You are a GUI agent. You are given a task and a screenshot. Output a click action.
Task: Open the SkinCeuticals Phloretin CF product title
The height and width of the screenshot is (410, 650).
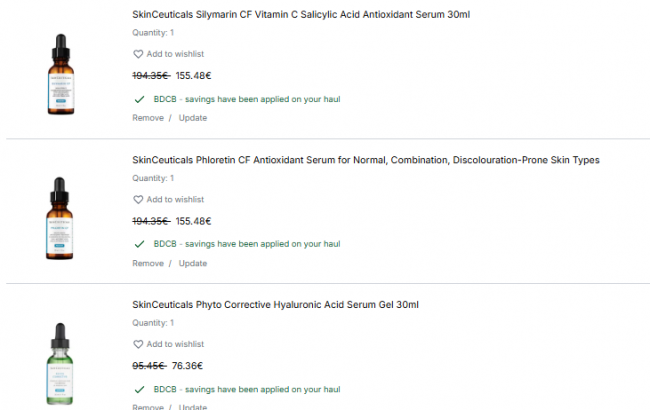click(365, 160)
